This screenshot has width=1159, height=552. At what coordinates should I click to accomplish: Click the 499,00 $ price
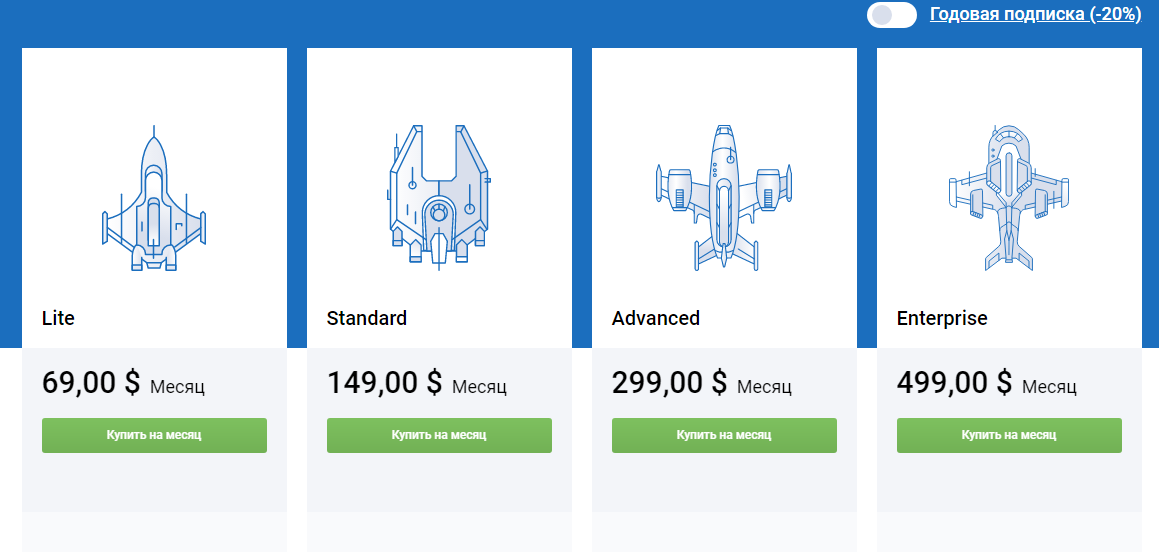(x=954, y=383)
